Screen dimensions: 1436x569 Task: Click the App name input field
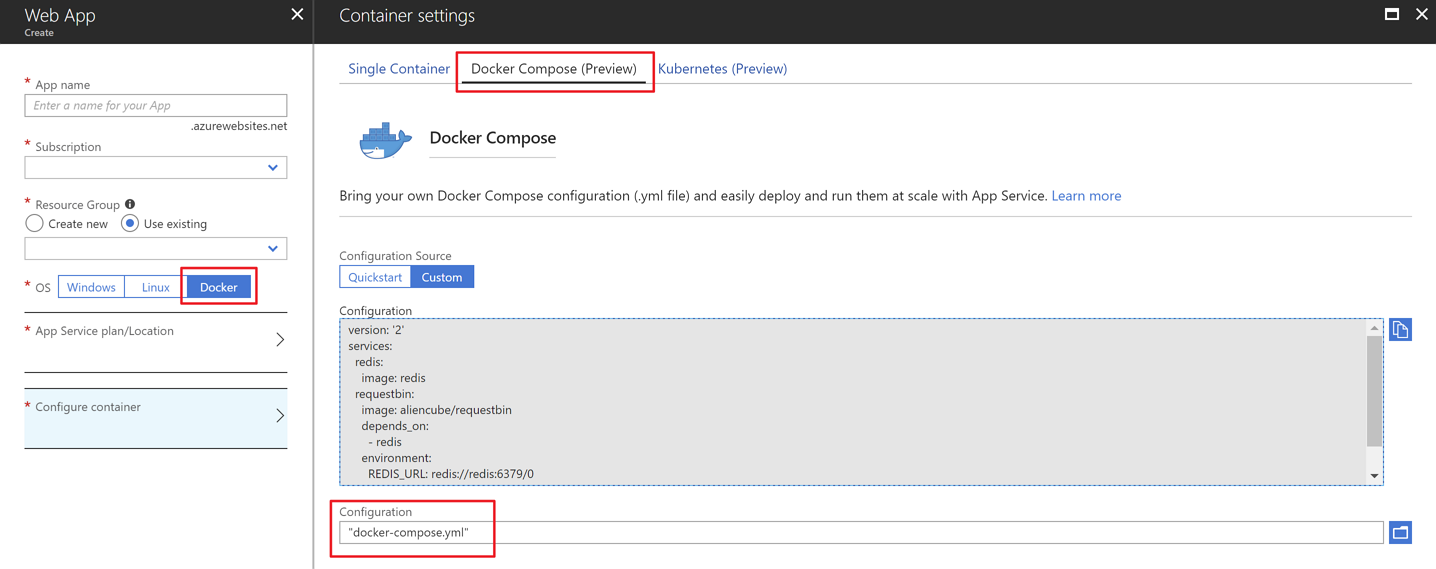[156, 105]
